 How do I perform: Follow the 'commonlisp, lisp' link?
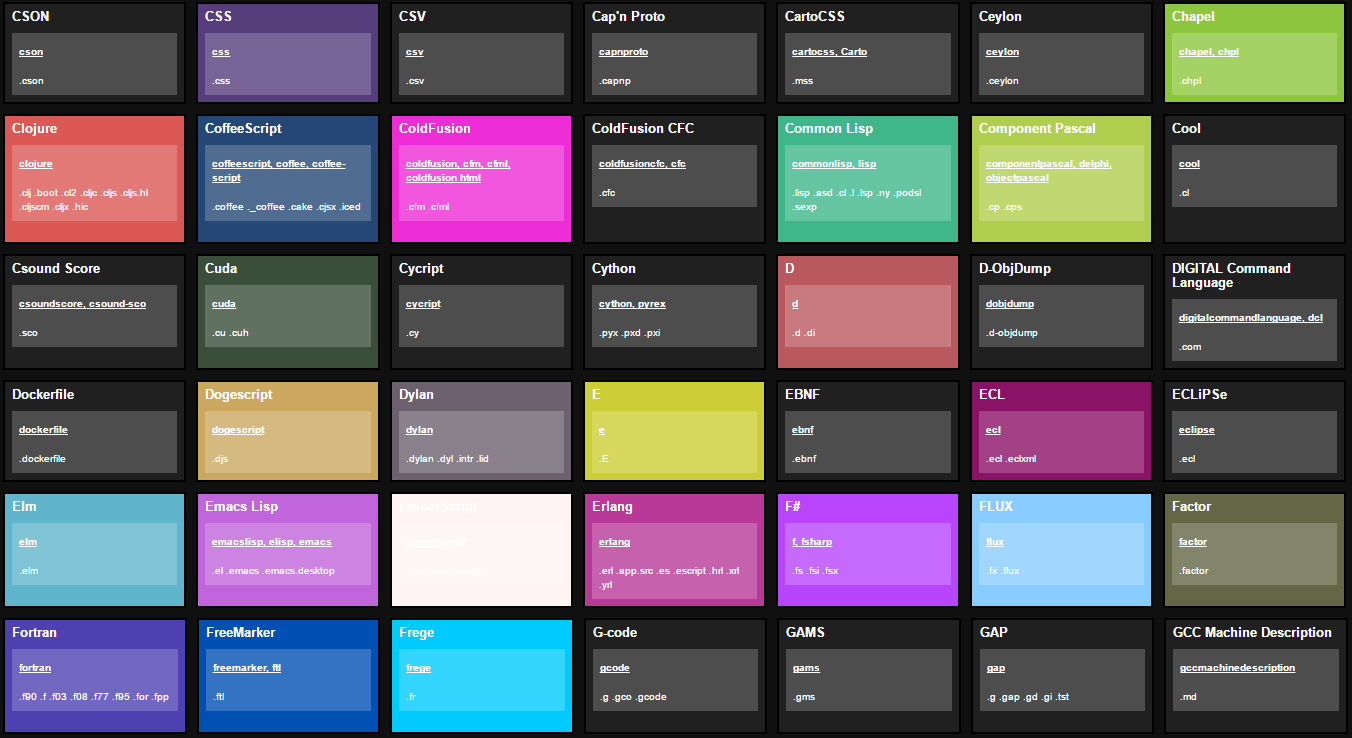[x=834, y=164]
